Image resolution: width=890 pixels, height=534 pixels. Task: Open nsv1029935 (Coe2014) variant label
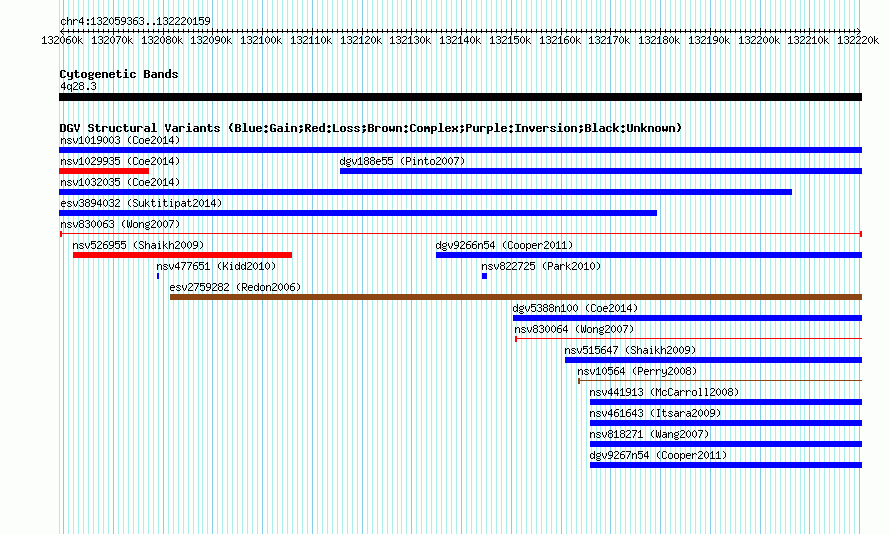pos(120,161)
